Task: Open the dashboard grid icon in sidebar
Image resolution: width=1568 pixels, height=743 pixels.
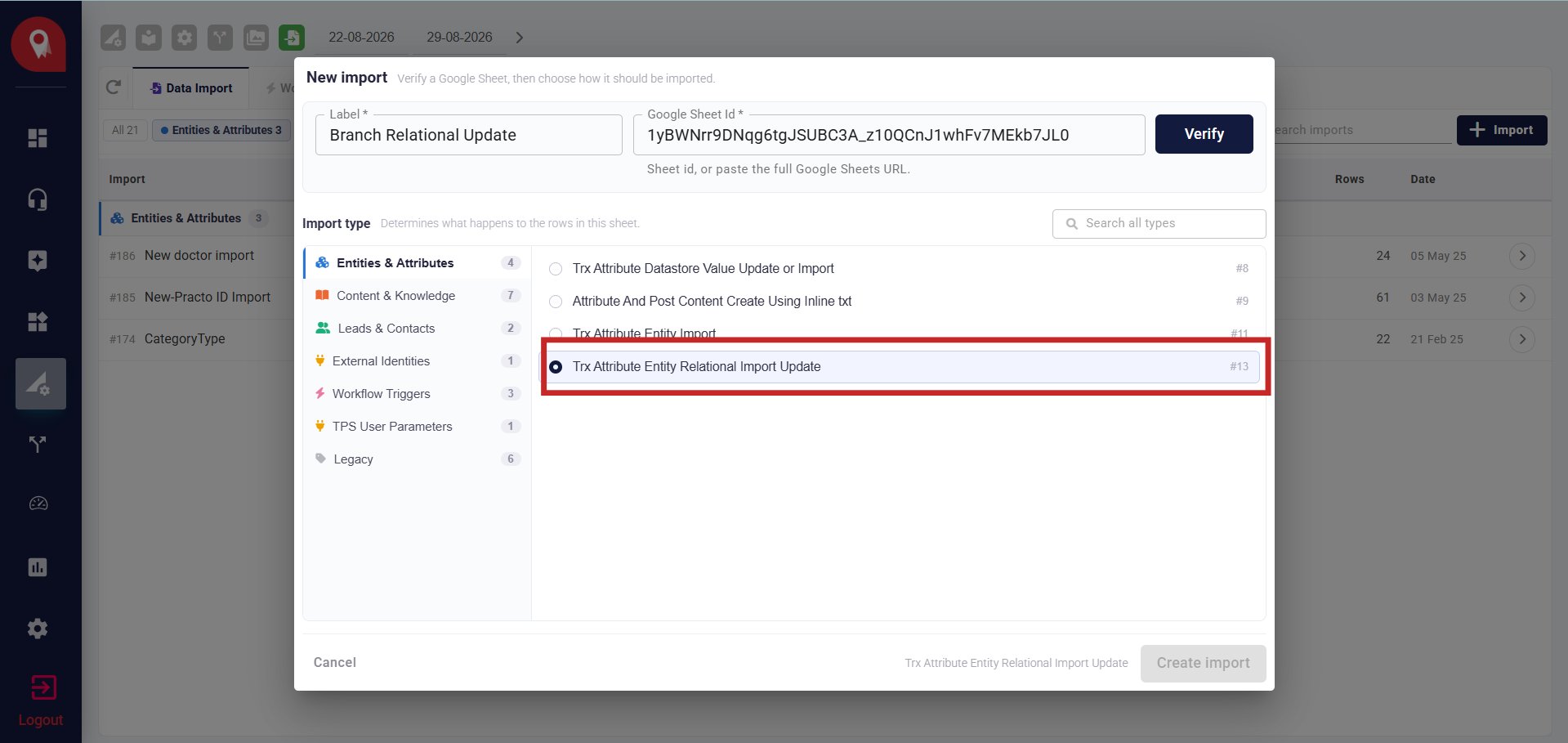Action: pyautogui.click(x=38, y=138)
